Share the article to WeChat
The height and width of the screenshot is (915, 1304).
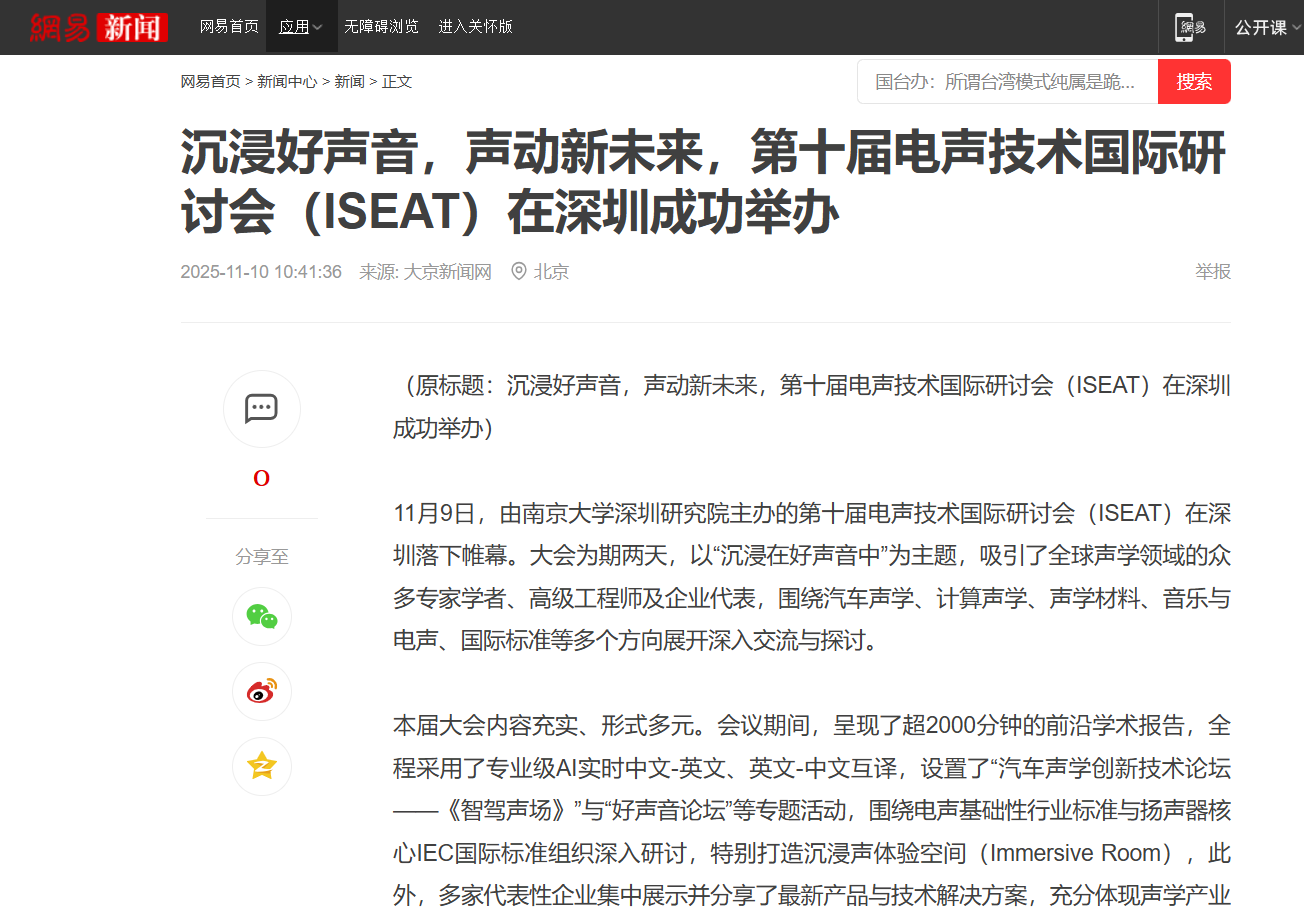point(261,616)
